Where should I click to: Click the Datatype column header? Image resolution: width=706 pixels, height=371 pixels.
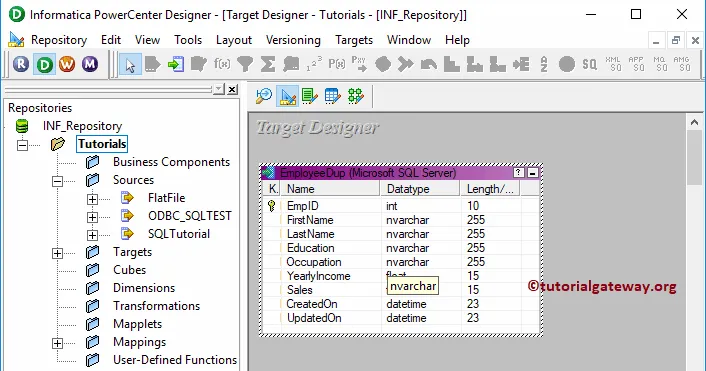click(420, 189)
